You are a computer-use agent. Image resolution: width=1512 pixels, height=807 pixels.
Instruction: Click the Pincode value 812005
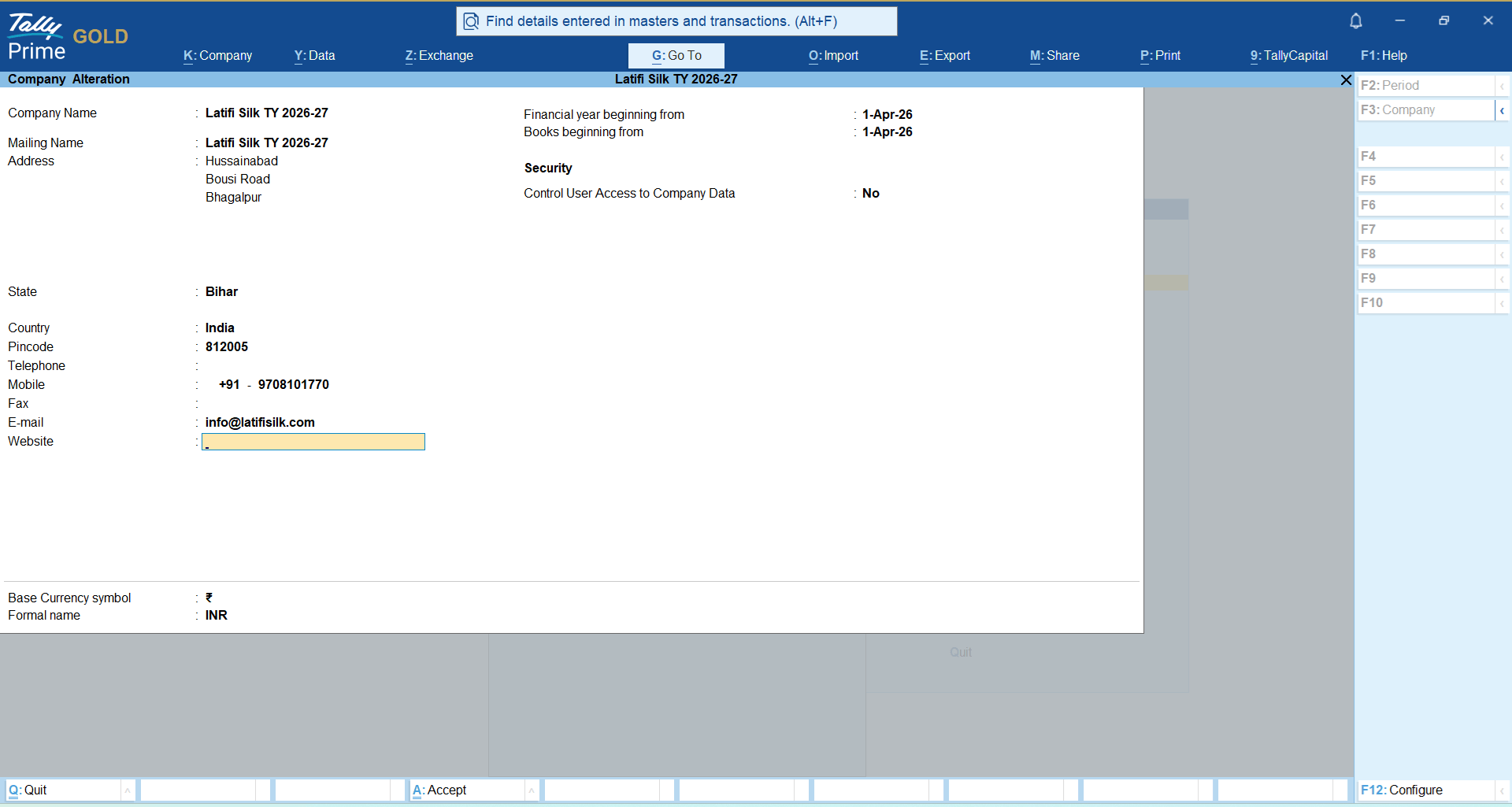tap(227, 347)
